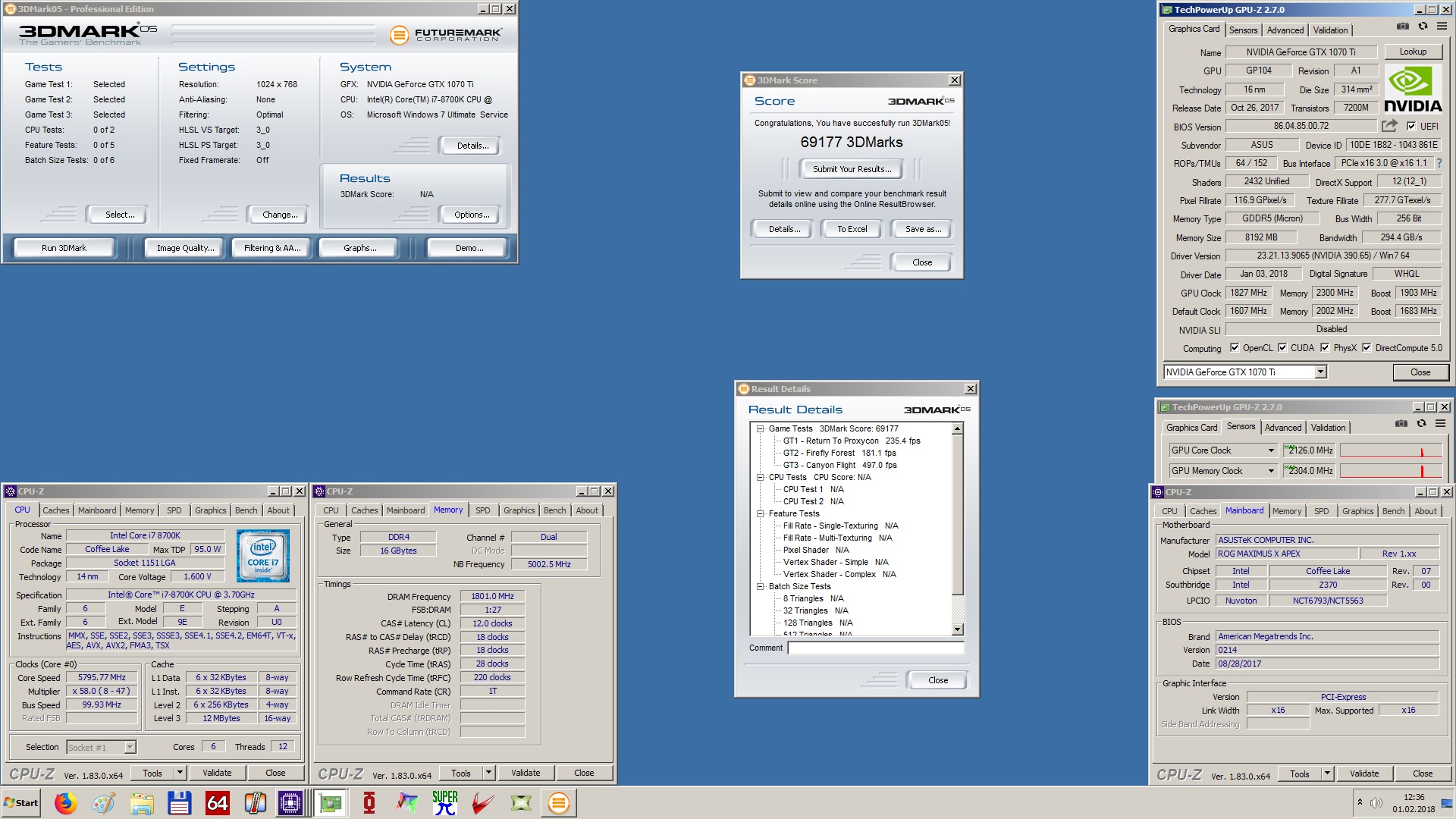Click refresh icon in GPU-Z Sensors window

(1421, 423)
